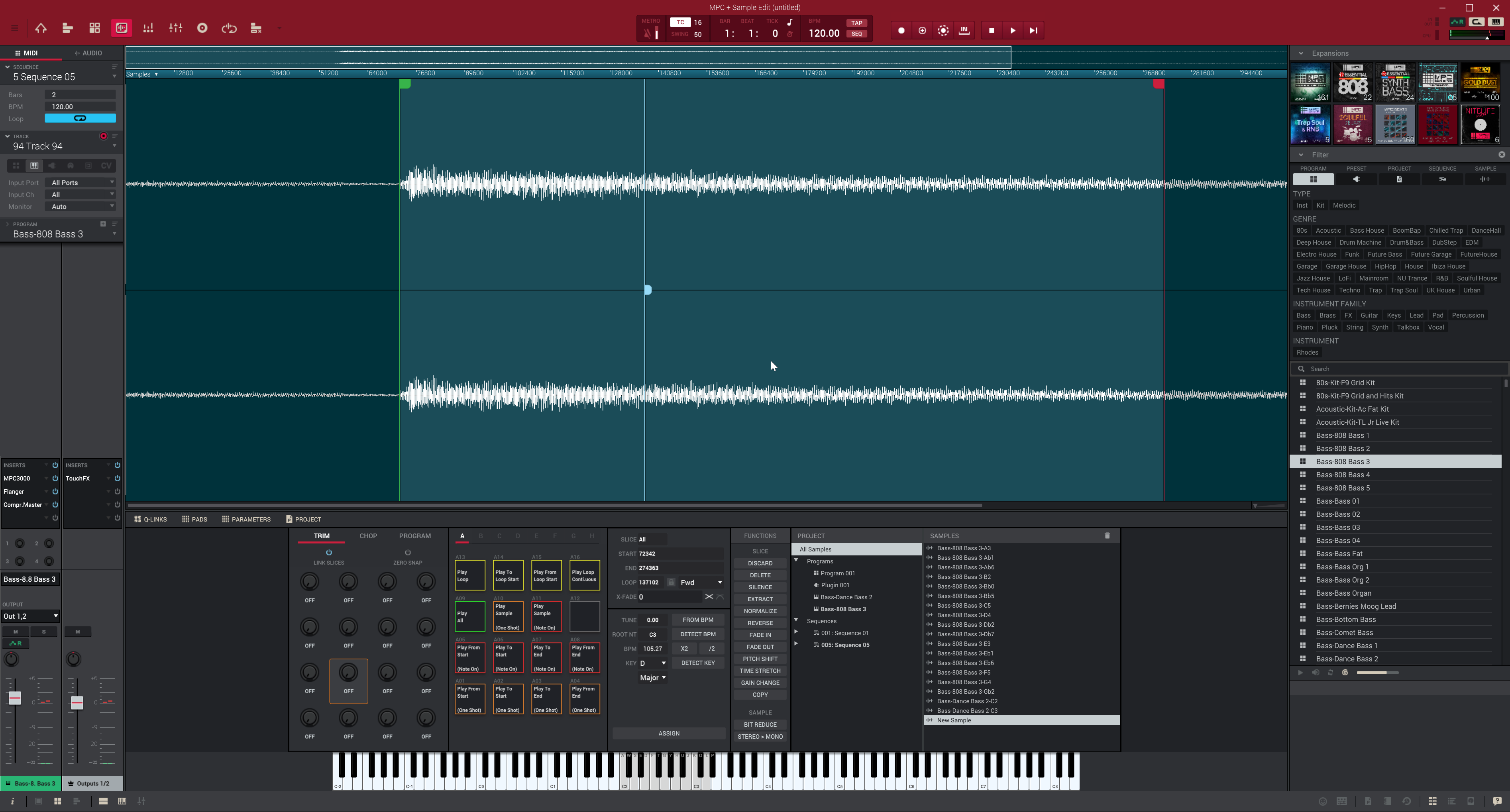Open the Looper icon

click(229, 27)
